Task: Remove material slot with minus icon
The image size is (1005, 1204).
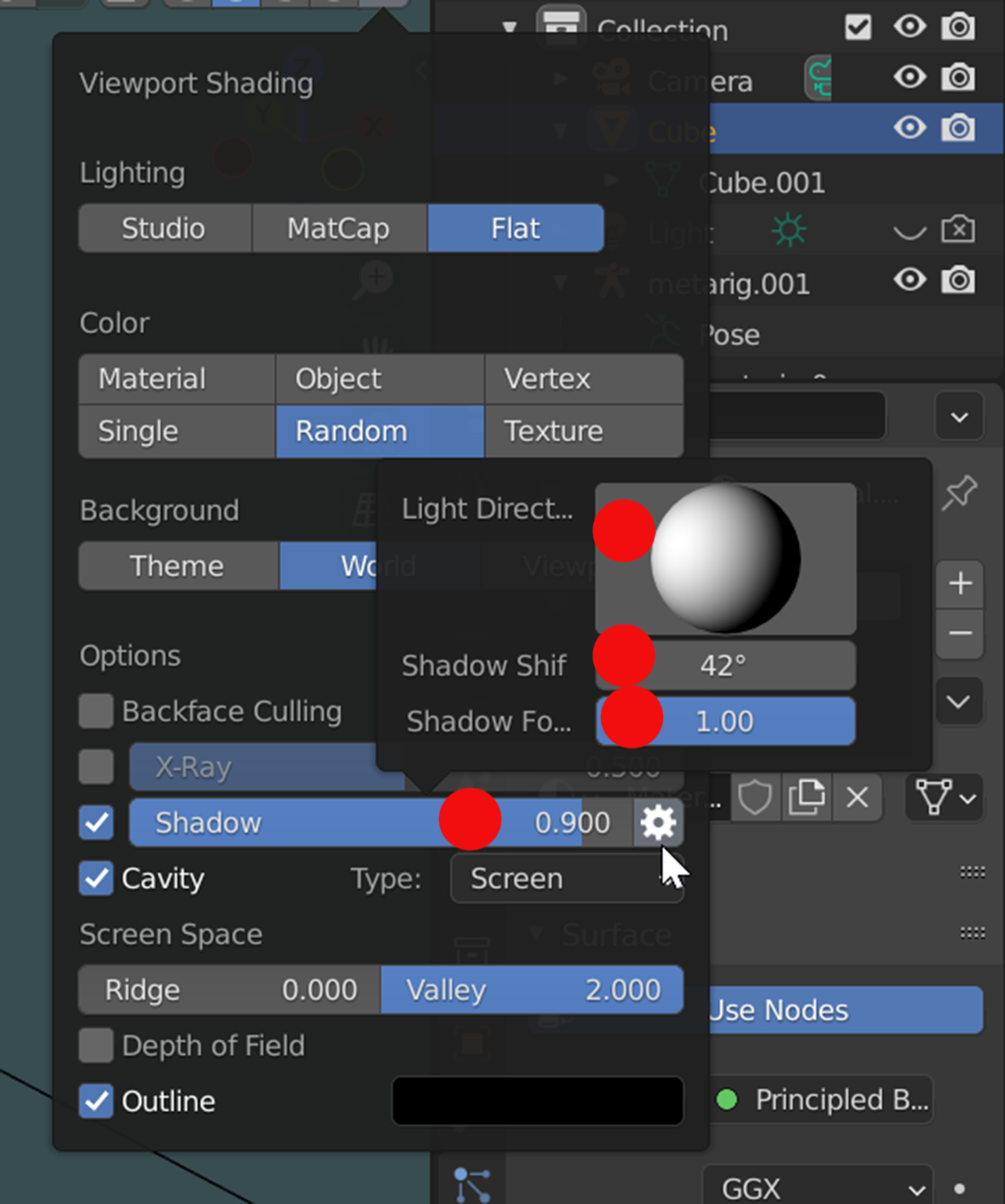Action: [x=960, y=633]
